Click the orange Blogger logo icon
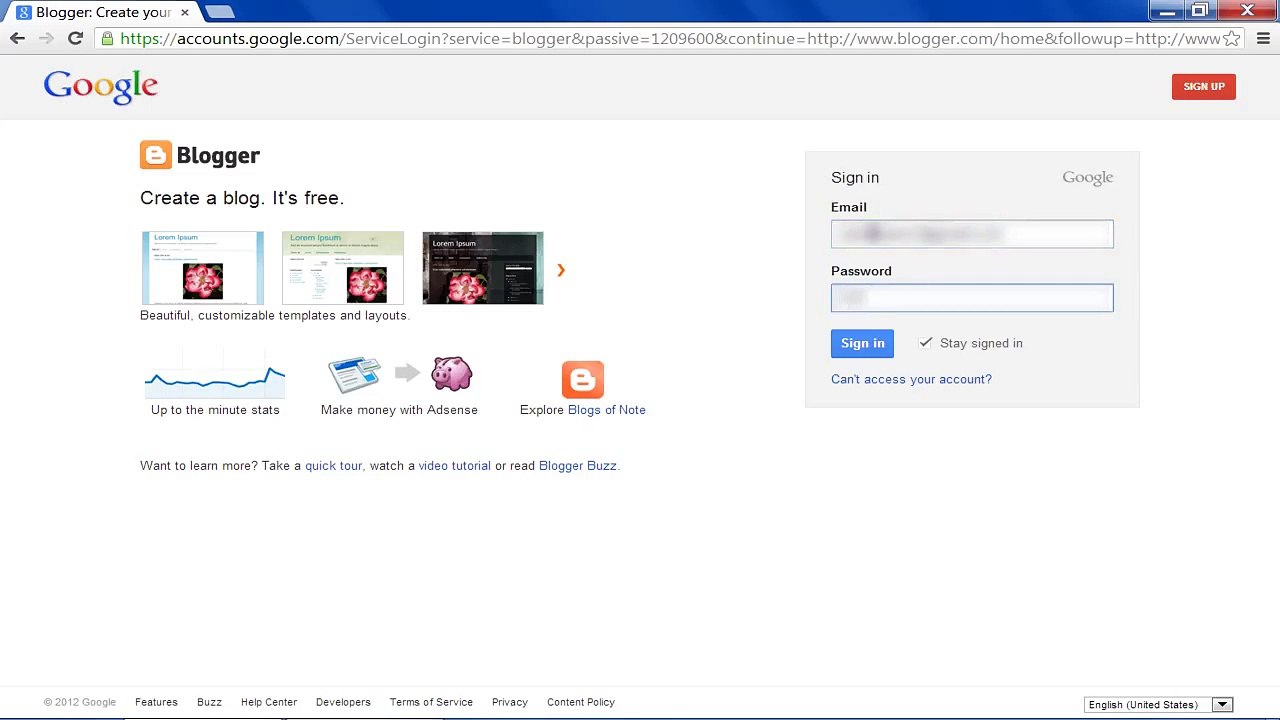This screenshot has width=1280, height=720. coord(155,155)
